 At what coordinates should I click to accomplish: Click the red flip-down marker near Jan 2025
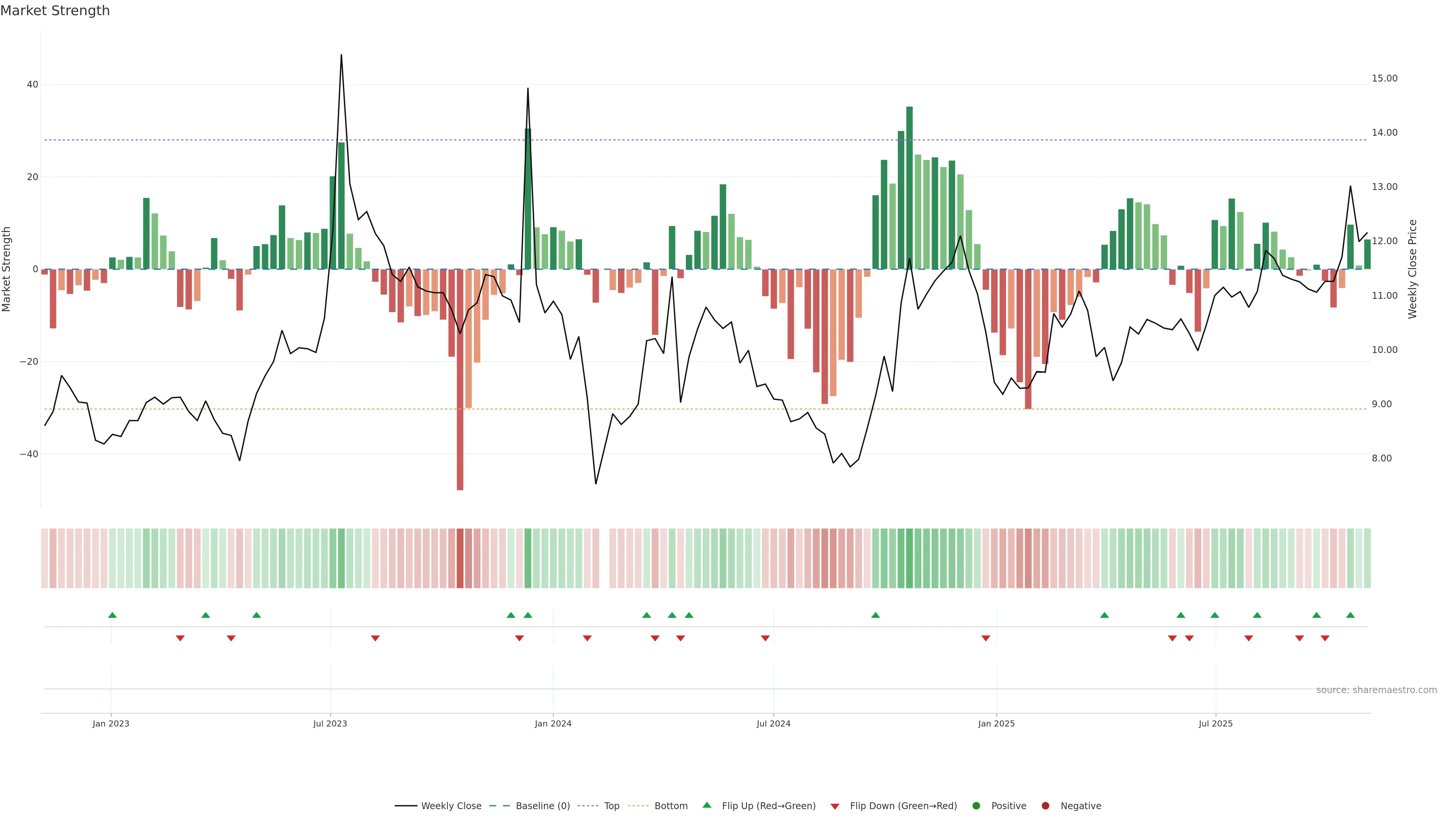coord(986,638)
